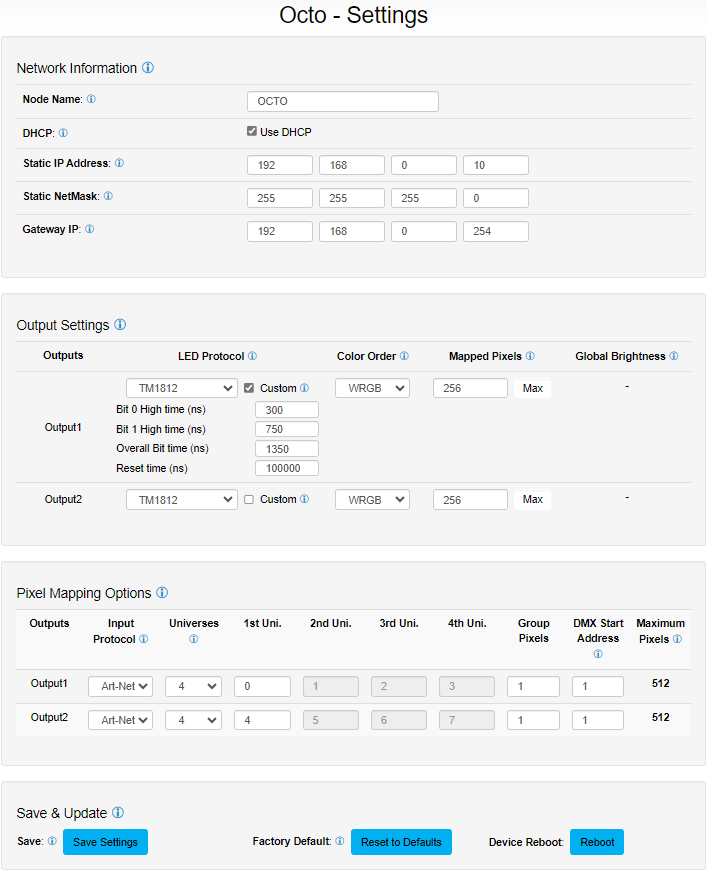
Task: Open Output2 Color Order WRGB dropdown
Action: tap(373, 499)
